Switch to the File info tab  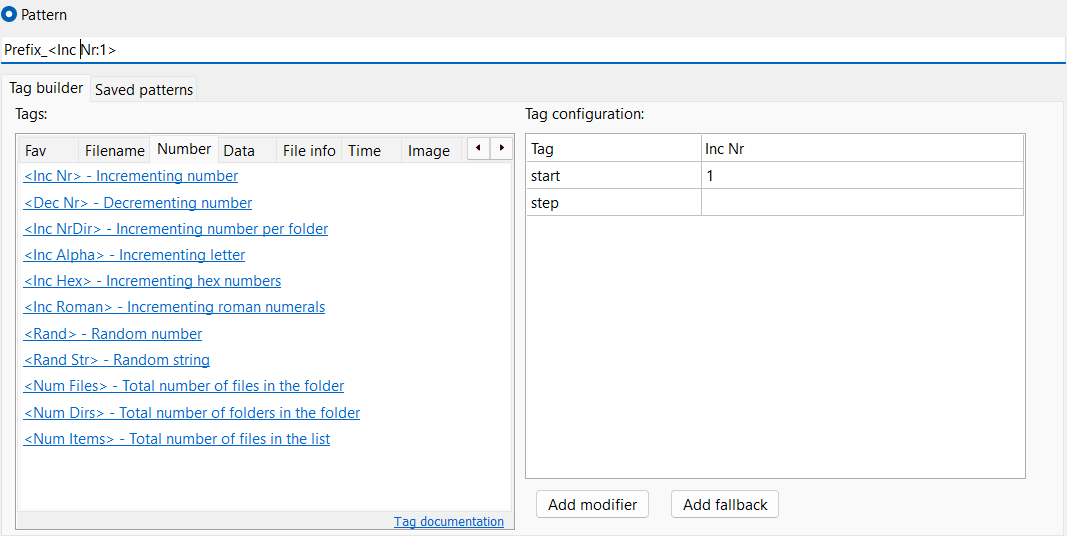pyautogui.click(x=309, y=150)
